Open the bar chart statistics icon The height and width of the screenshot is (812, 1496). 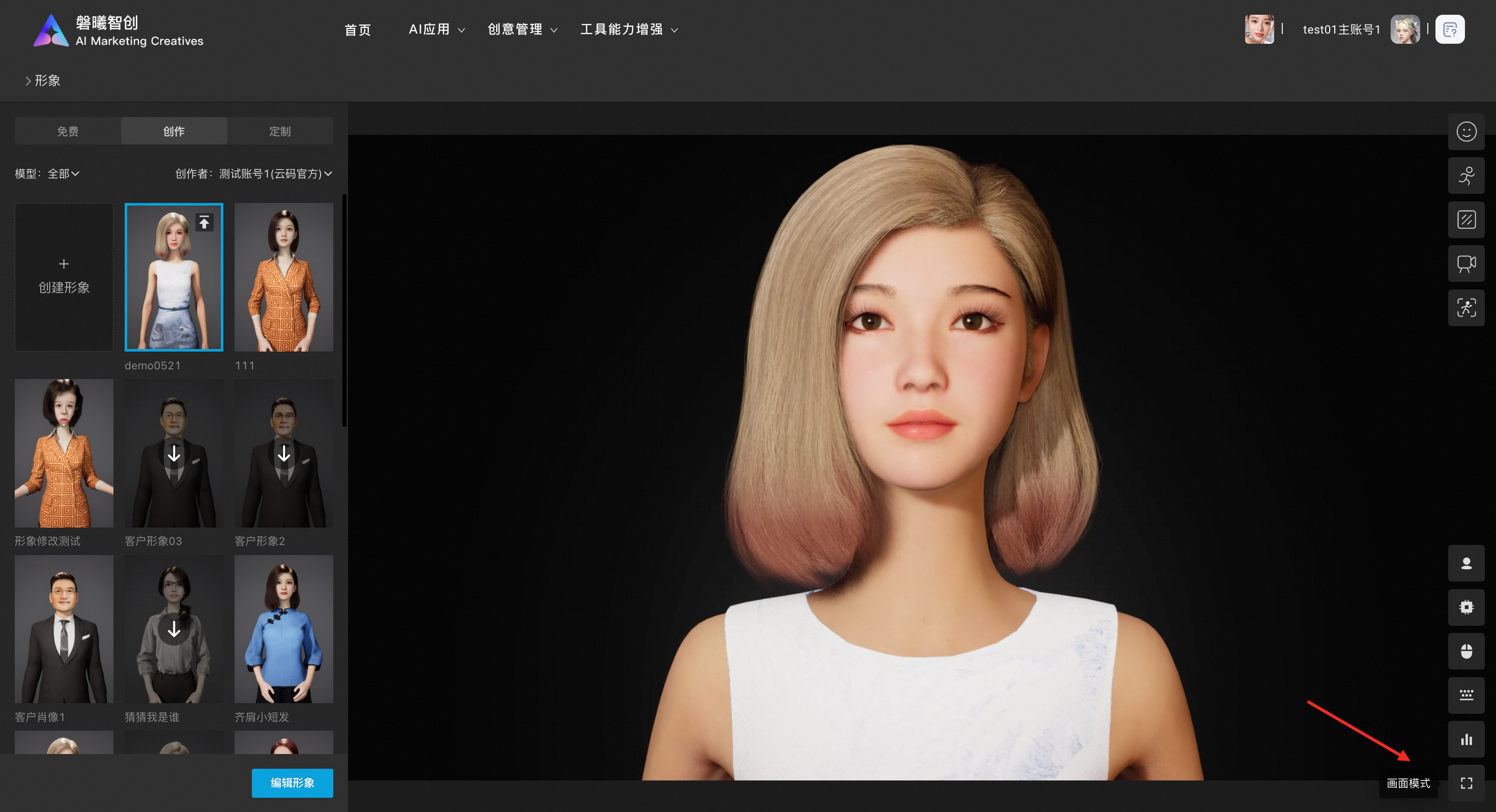coord(1466,739)
